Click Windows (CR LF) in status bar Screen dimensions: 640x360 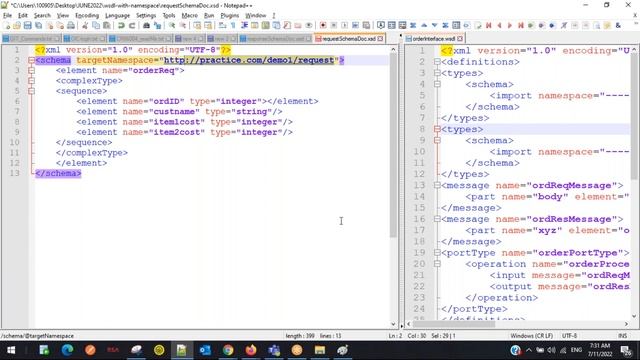[x=531, y=336]
